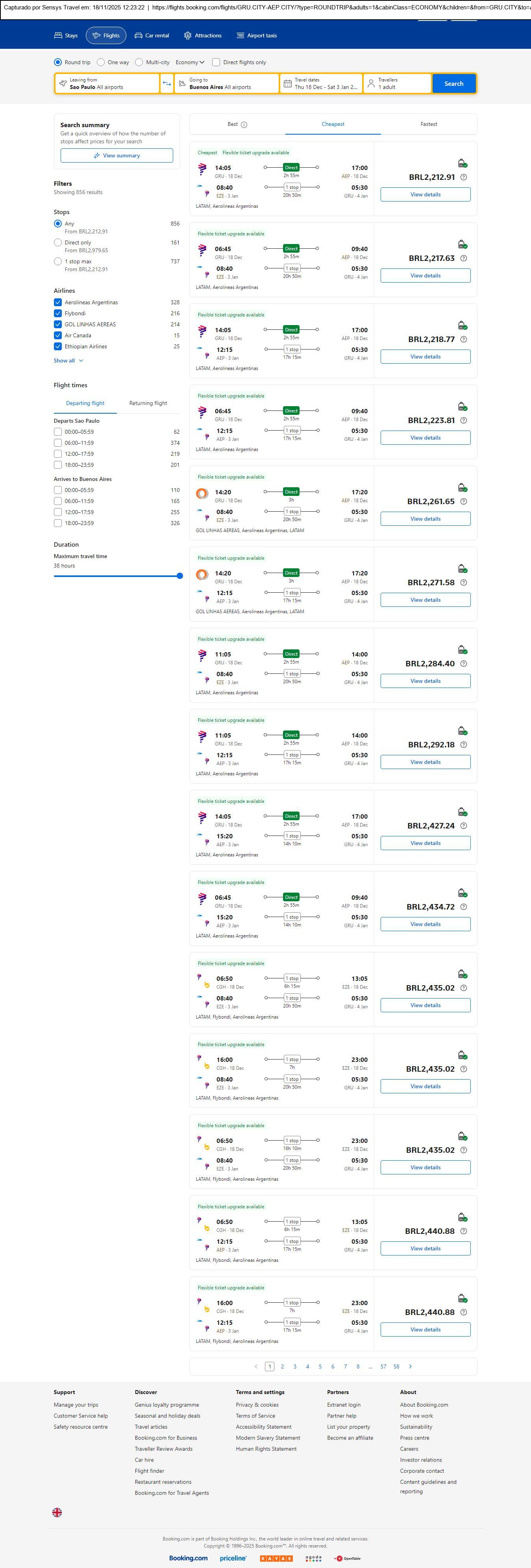Open the Economy cabin class dropdown
The height and width of the screenshot is (1568, 531).
click(189, 62)
